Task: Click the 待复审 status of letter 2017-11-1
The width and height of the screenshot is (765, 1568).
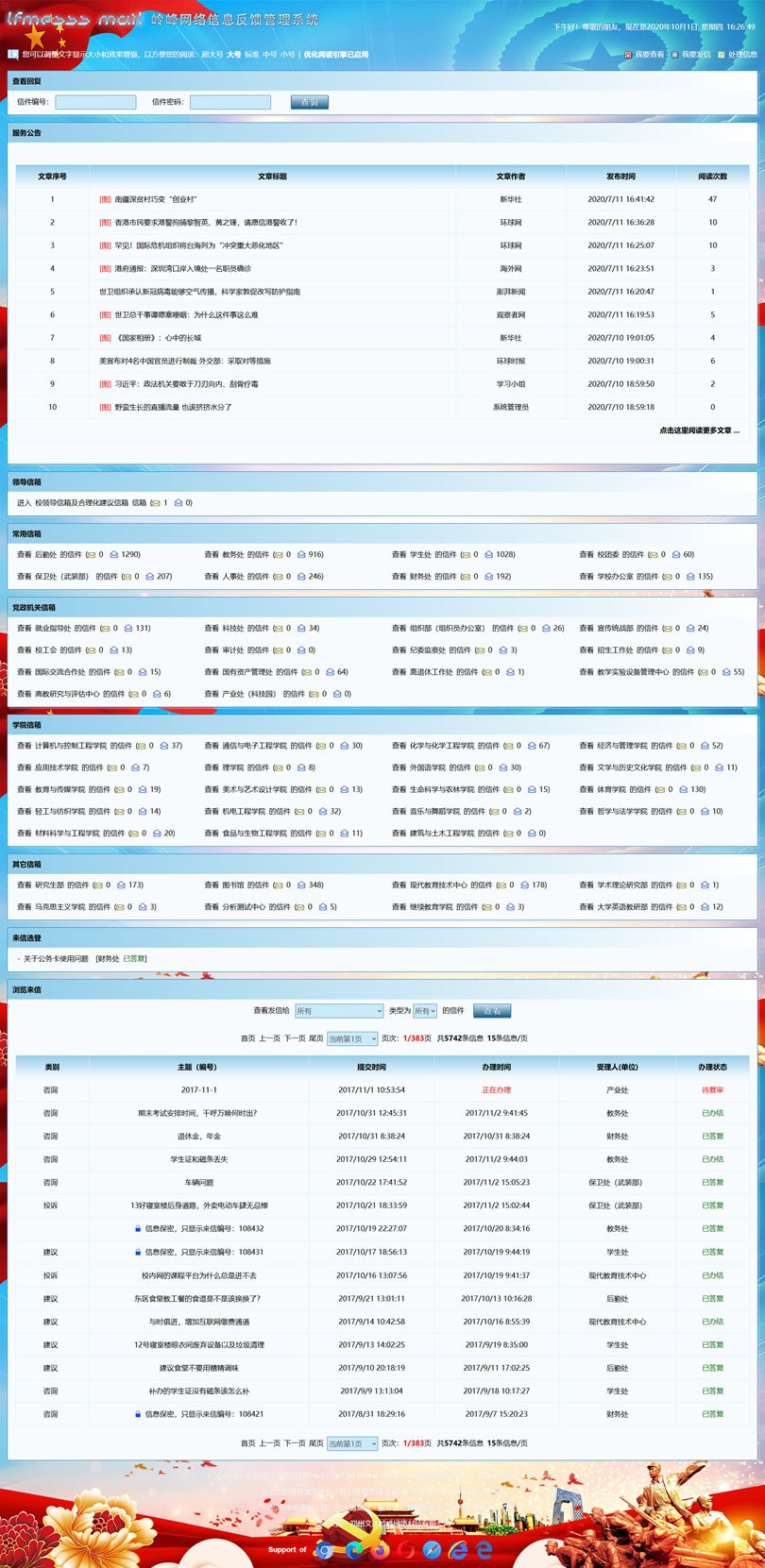Action: [x=713, y=1090]
